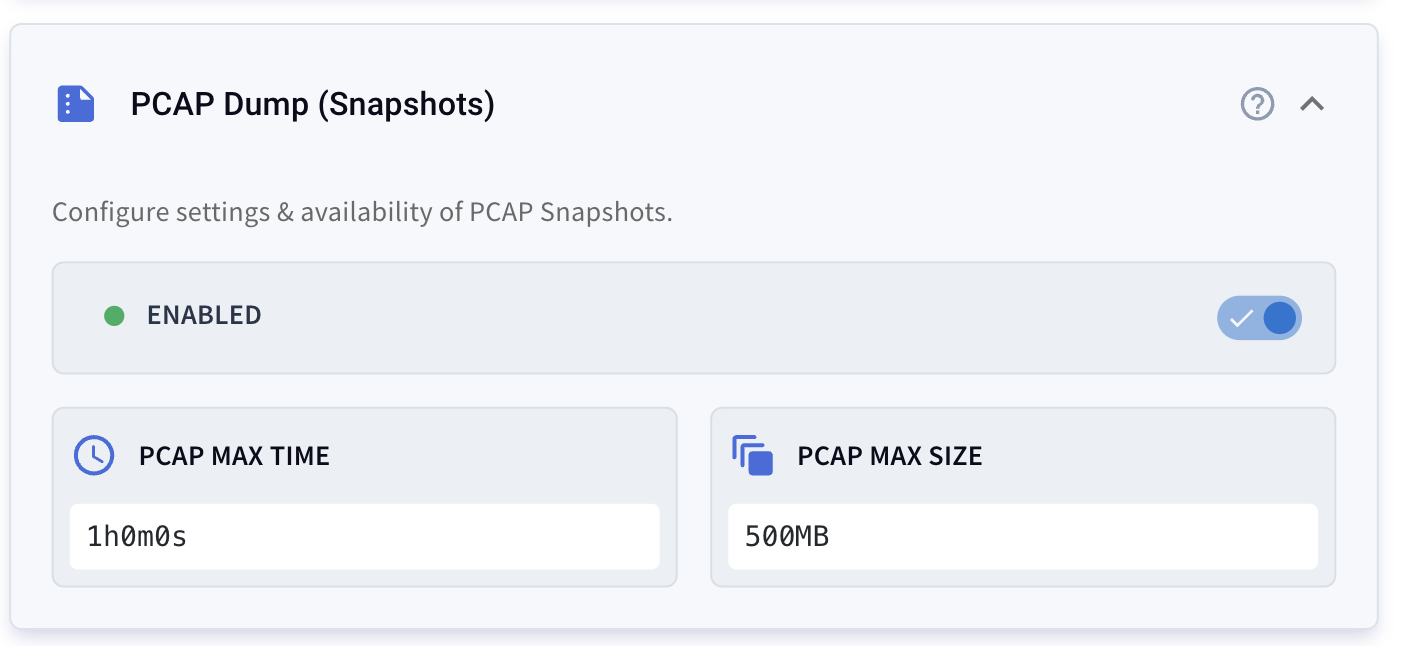Click inside the 500MB size field
Image resolution: width=1406 pixels, height=646 pixels.
pyautogui.click(x=1022, y=536)
